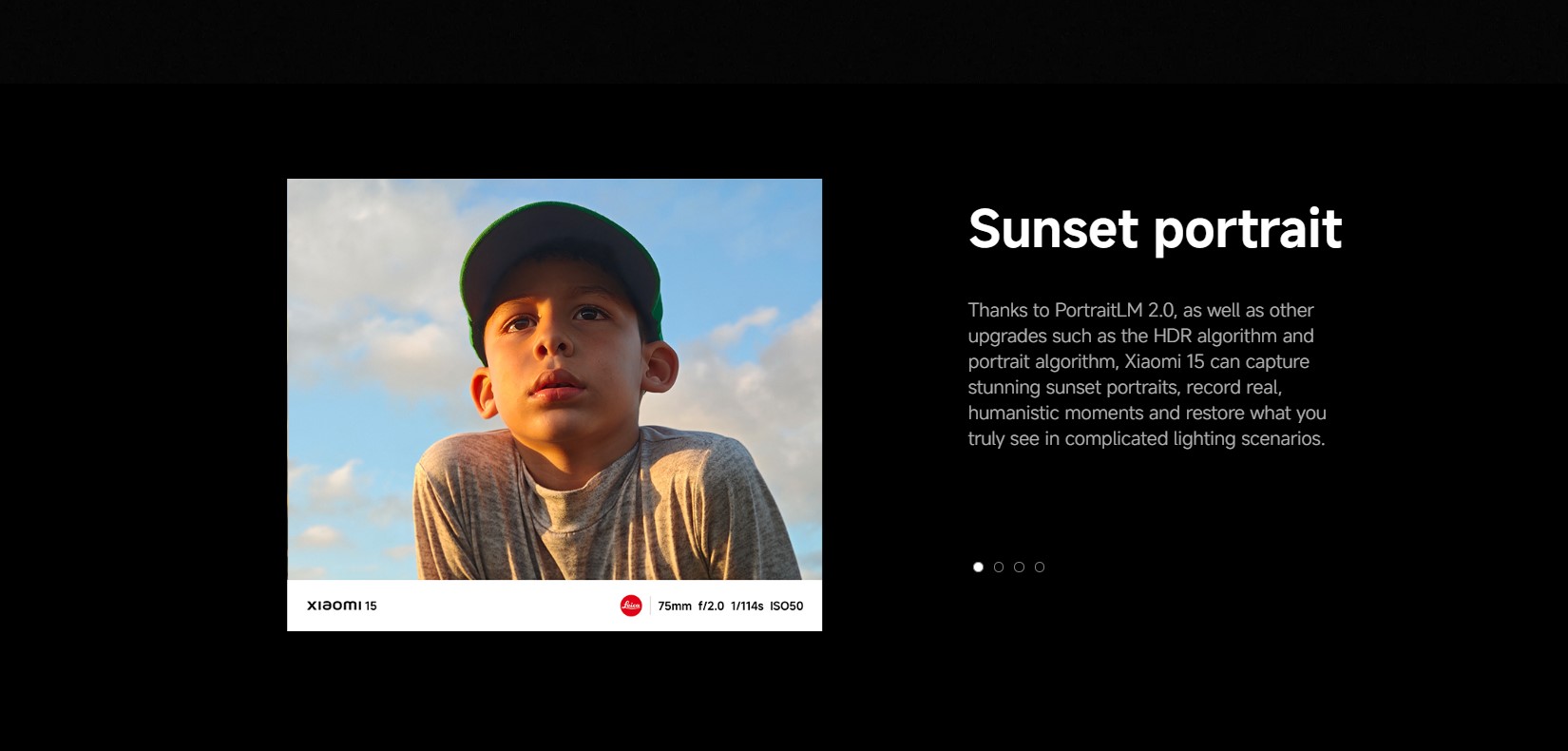Click the ISO50 label
The image size is (1568, 751).
pyautogui.click(x=786, y=607)
